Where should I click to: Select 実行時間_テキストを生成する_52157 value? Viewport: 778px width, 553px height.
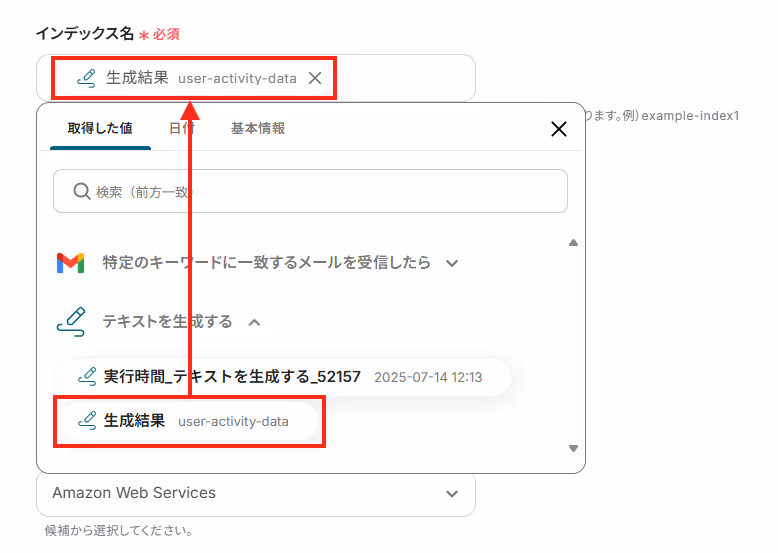coord(287,377)
